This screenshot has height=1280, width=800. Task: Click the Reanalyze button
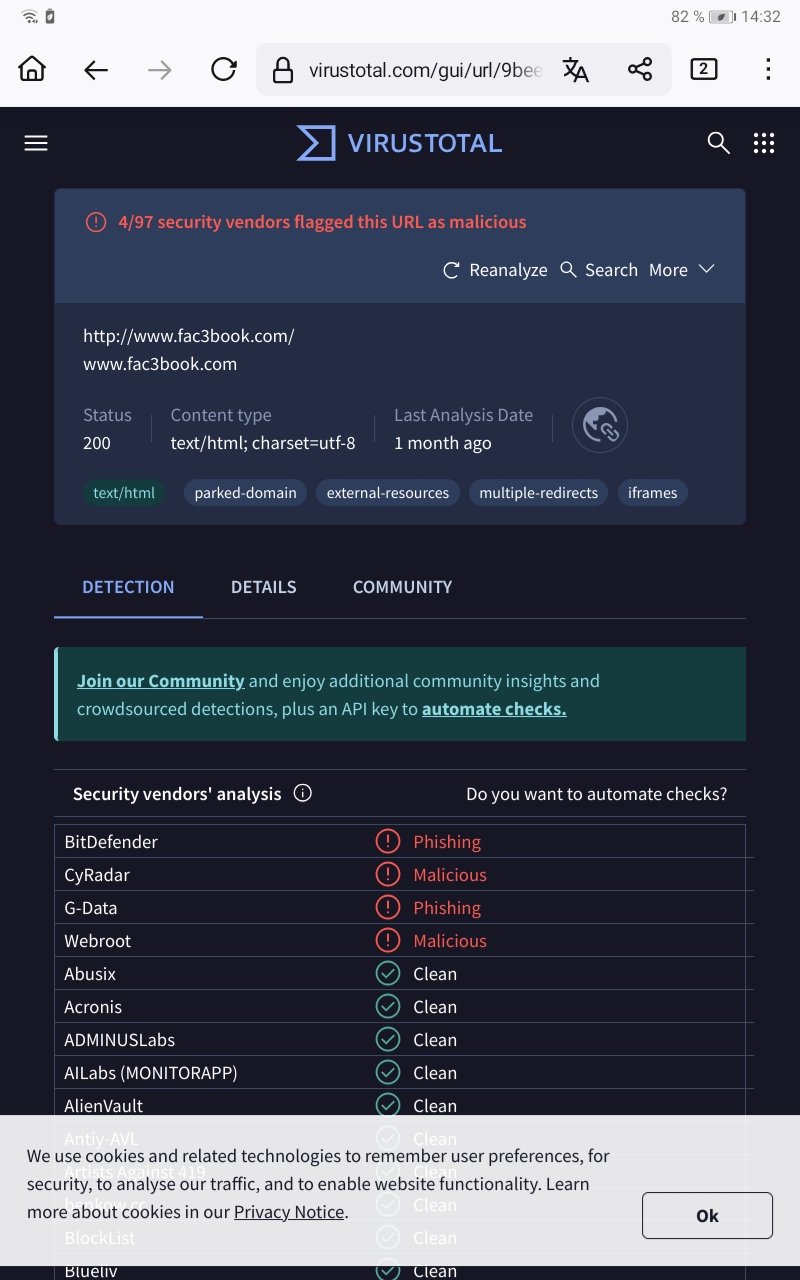[495, 270]
